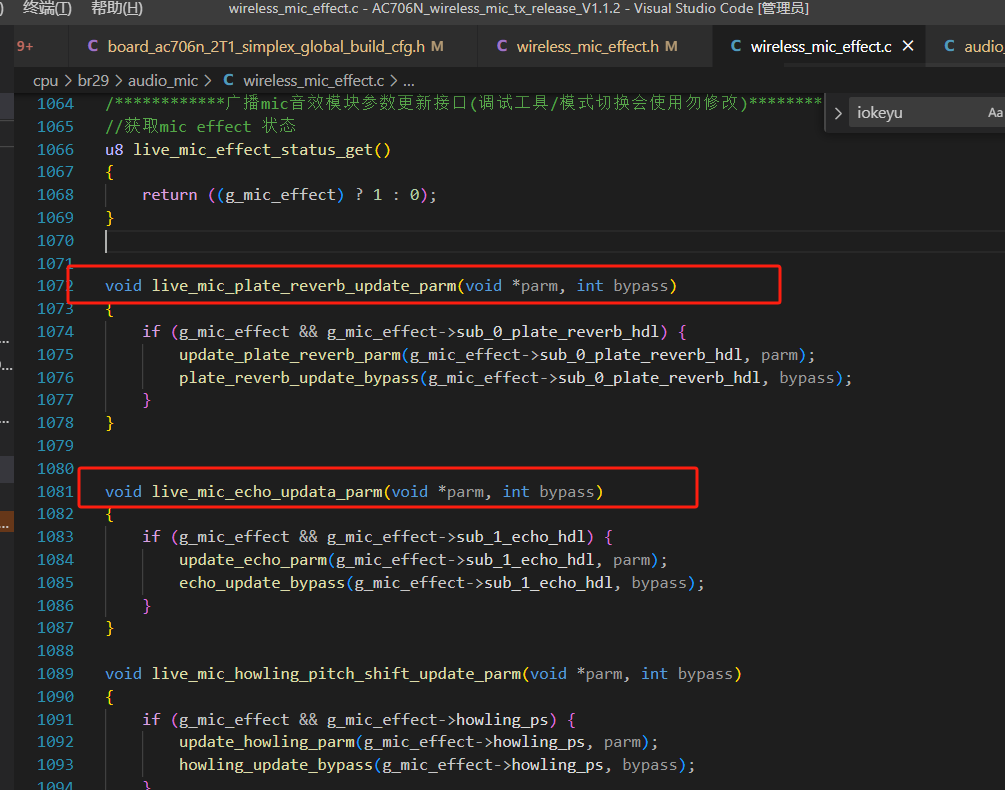Click the u8 return type on line 1066
The image size is (1005, 790).
click(114, 150)
